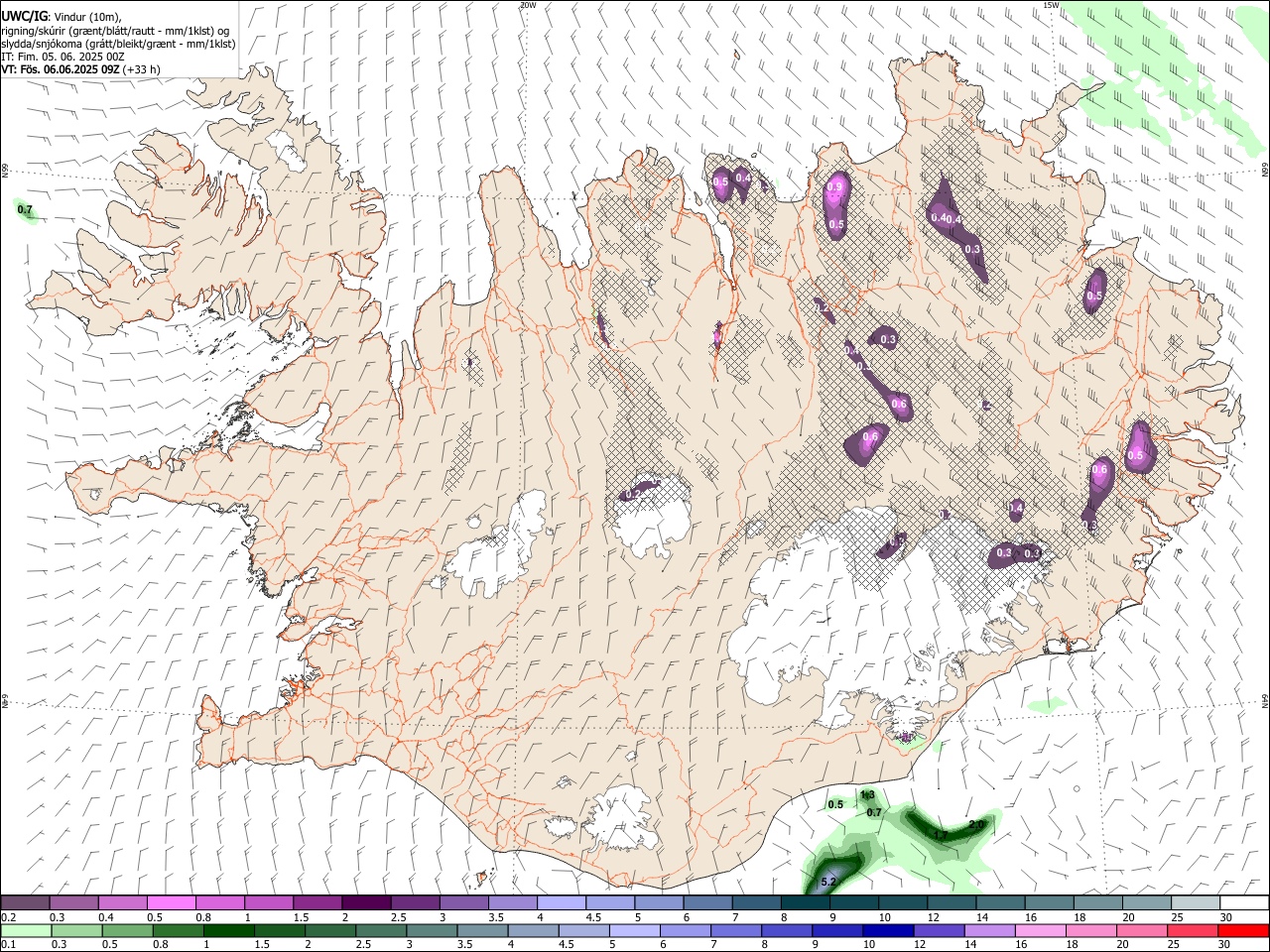This screenshot has width=1270, height=952.
Task: Click the 2 grey-green swatch in lower scale
Action: [330, 931]
